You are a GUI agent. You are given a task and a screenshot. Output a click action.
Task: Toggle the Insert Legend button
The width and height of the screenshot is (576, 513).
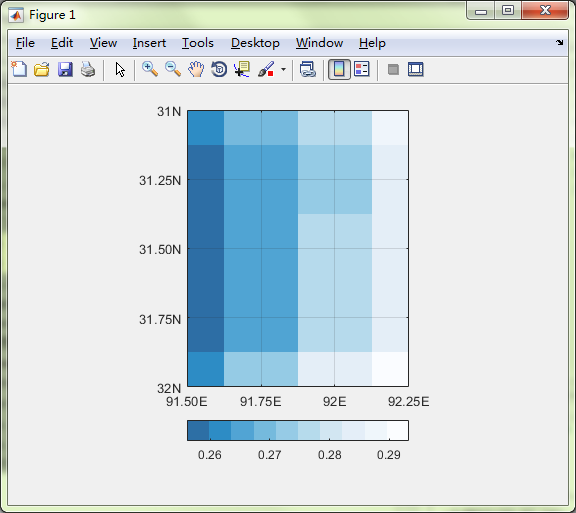[362, 69]
